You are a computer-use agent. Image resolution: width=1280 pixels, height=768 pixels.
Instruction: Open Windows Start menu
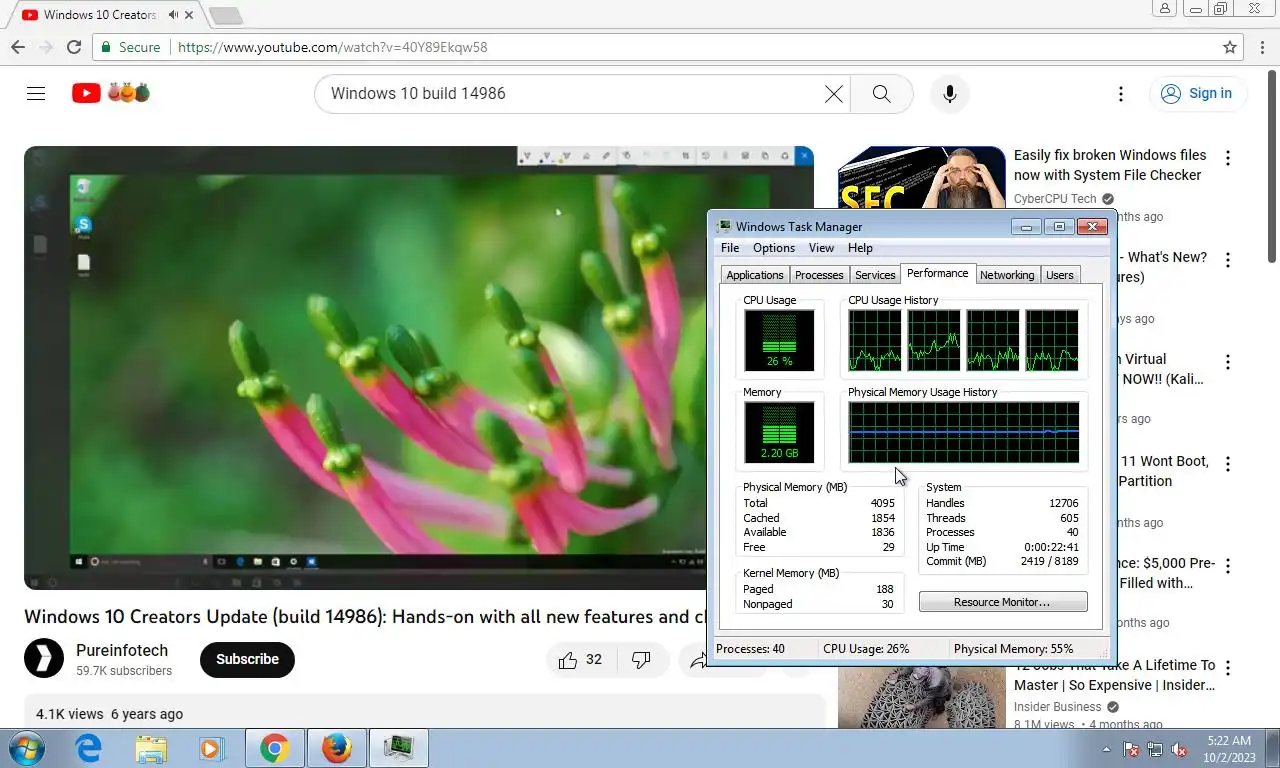coord(27,748)
